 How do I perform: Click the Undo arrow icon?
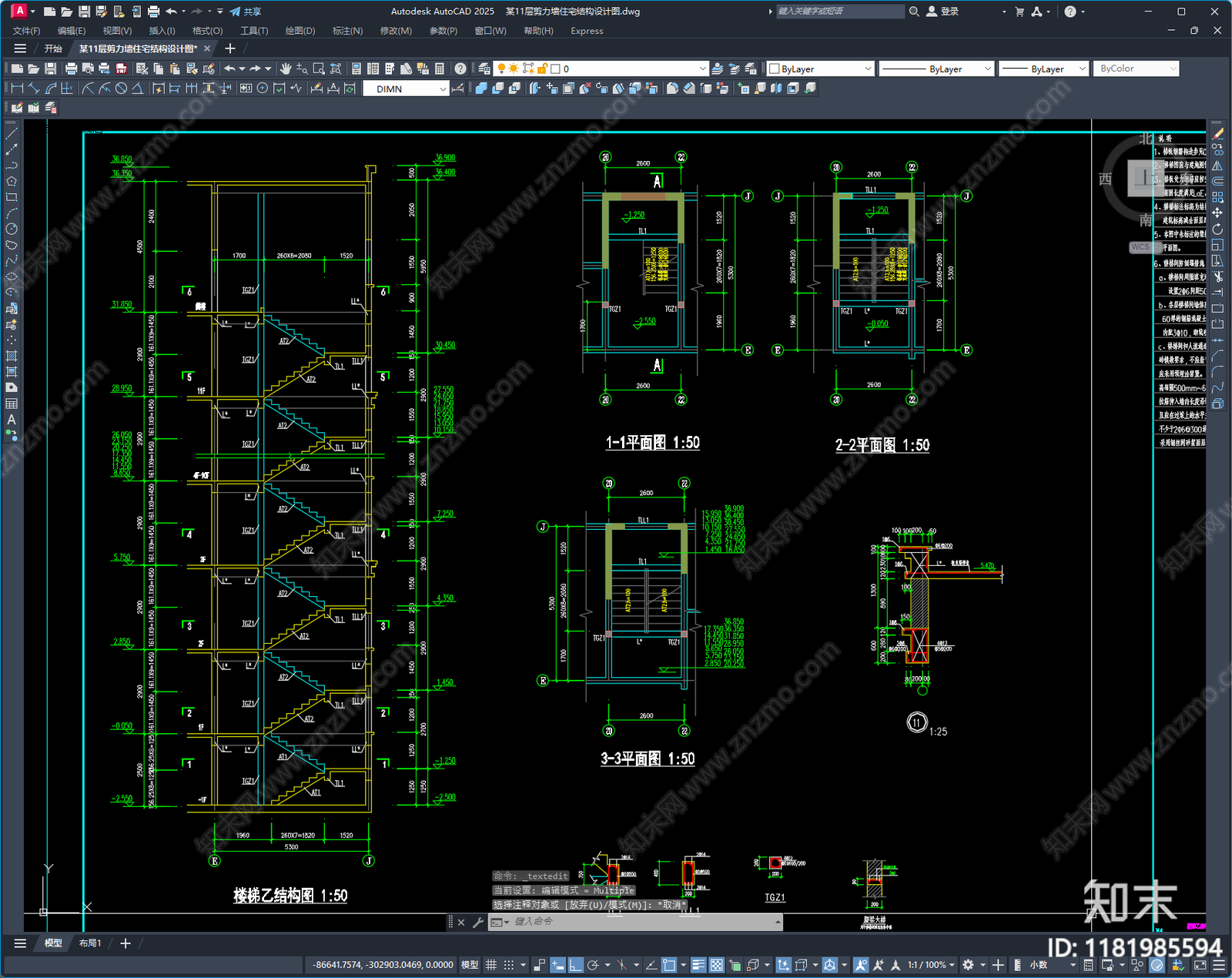tap(229, 69)
